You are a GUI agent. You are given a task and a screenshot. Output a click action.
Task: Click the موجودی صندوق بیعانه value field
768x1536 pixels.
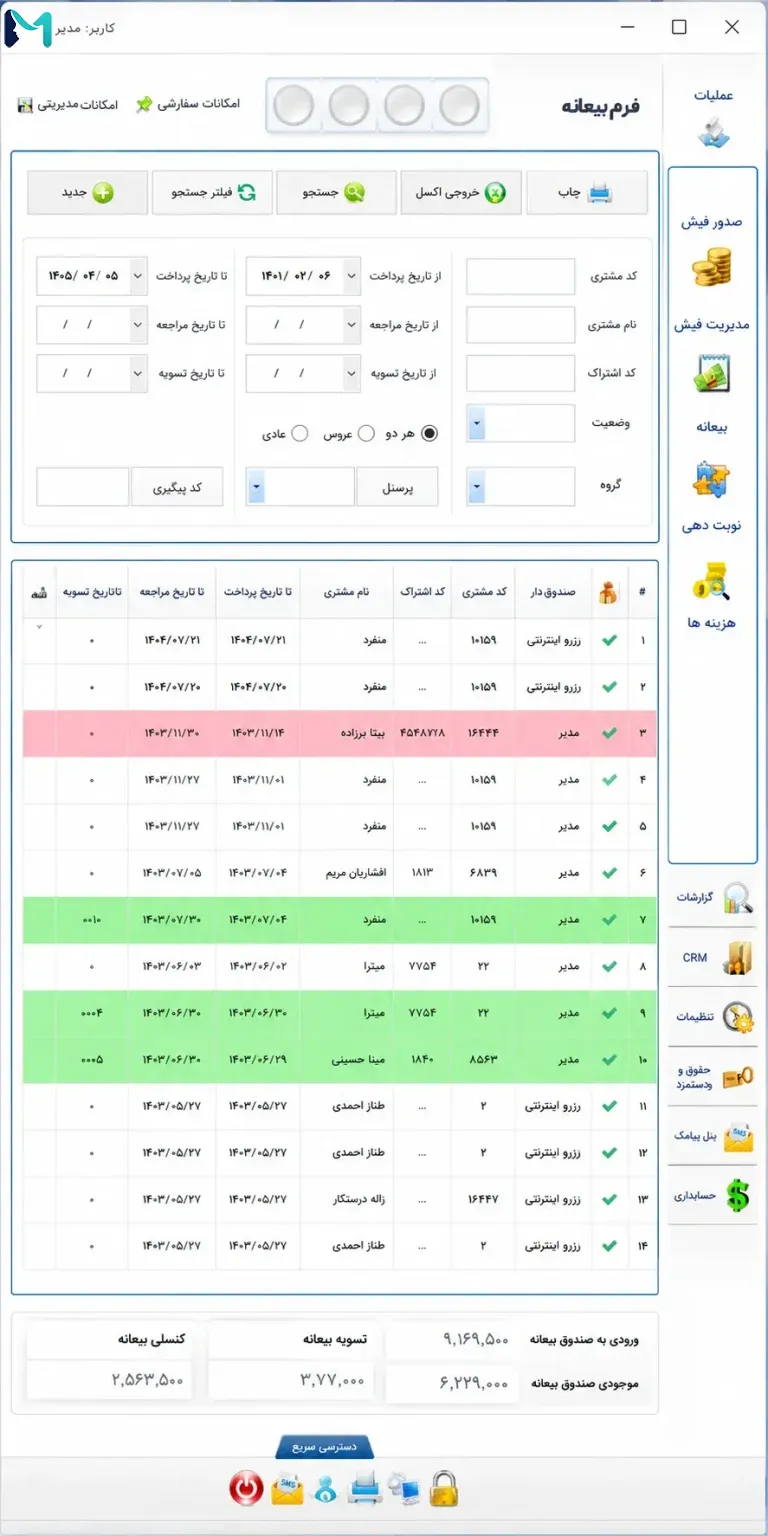point(450,1382)
